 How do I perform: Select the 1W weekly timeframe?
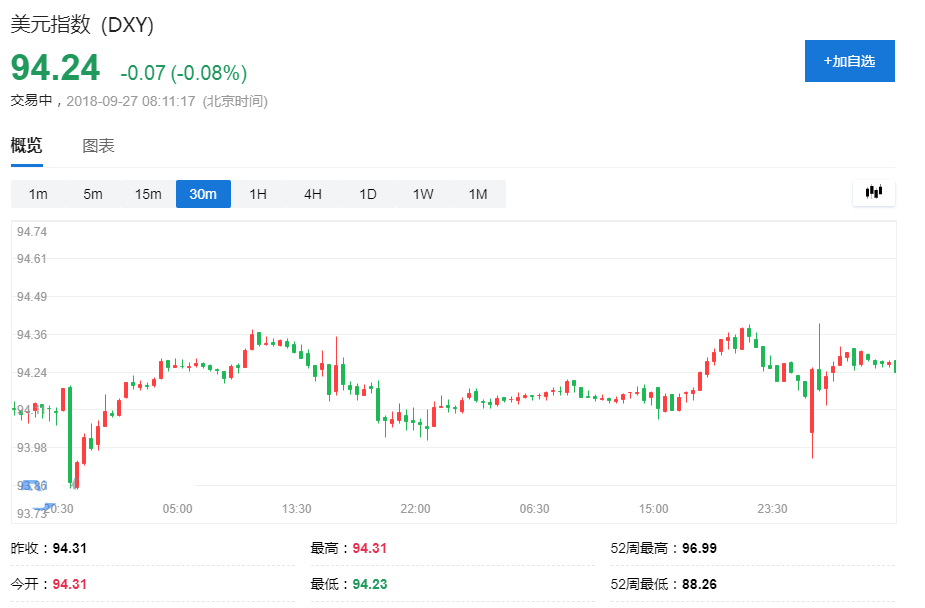pos(422,194)
